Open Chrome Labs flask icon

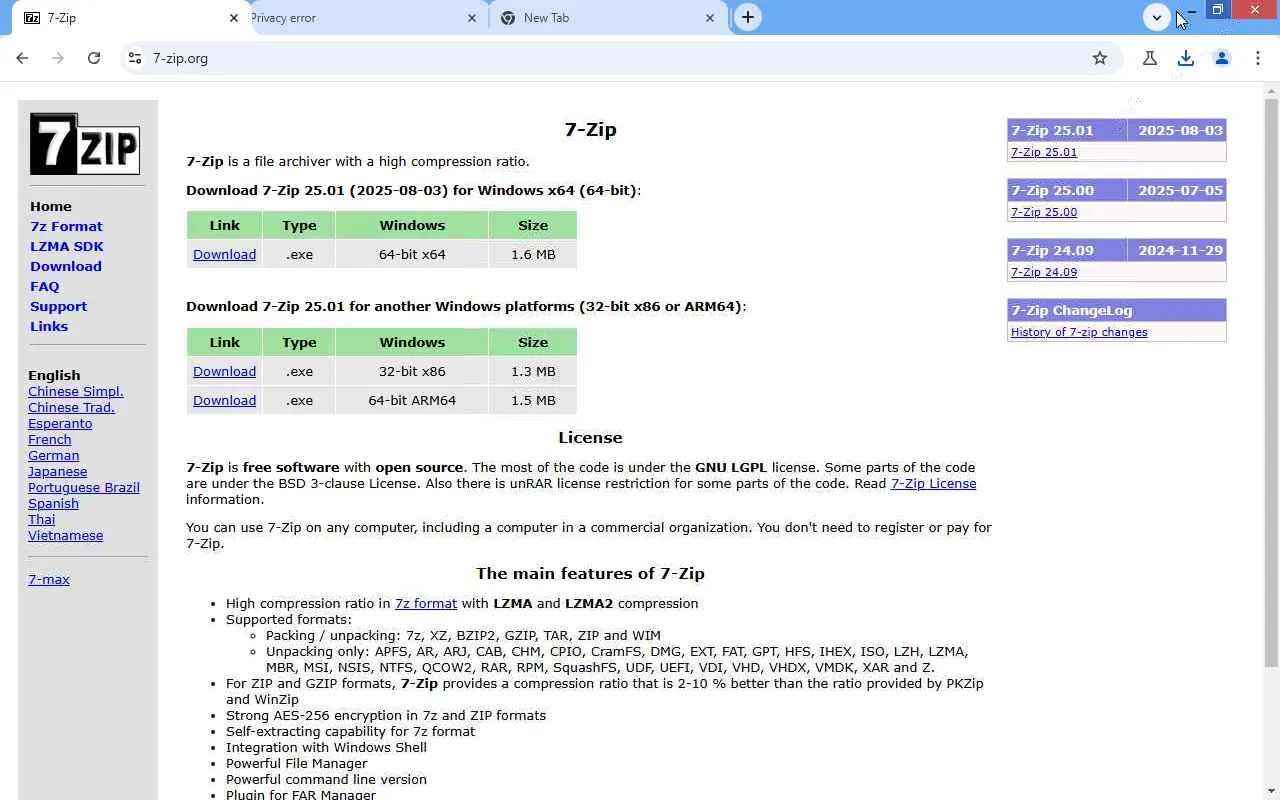[1150, 58]
